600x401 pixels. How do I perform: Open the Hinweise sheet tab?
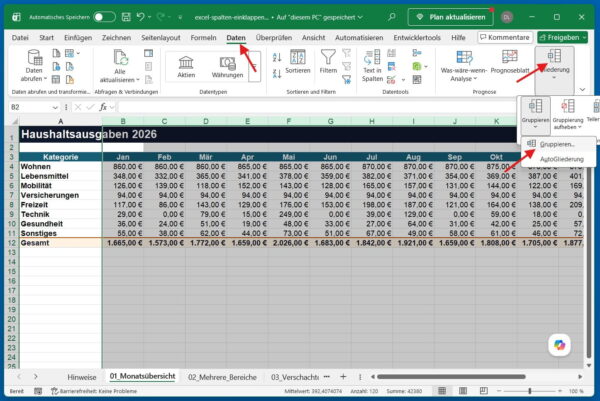82,377
